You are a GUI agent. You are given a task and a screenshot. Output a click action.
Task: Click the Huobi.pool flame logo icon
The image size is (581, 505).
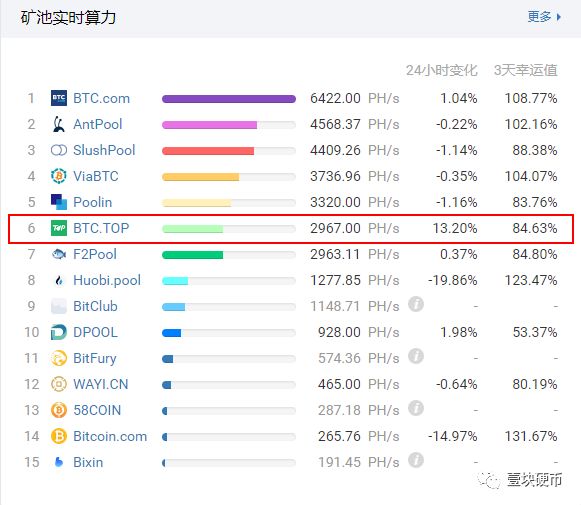click(59, 280)
